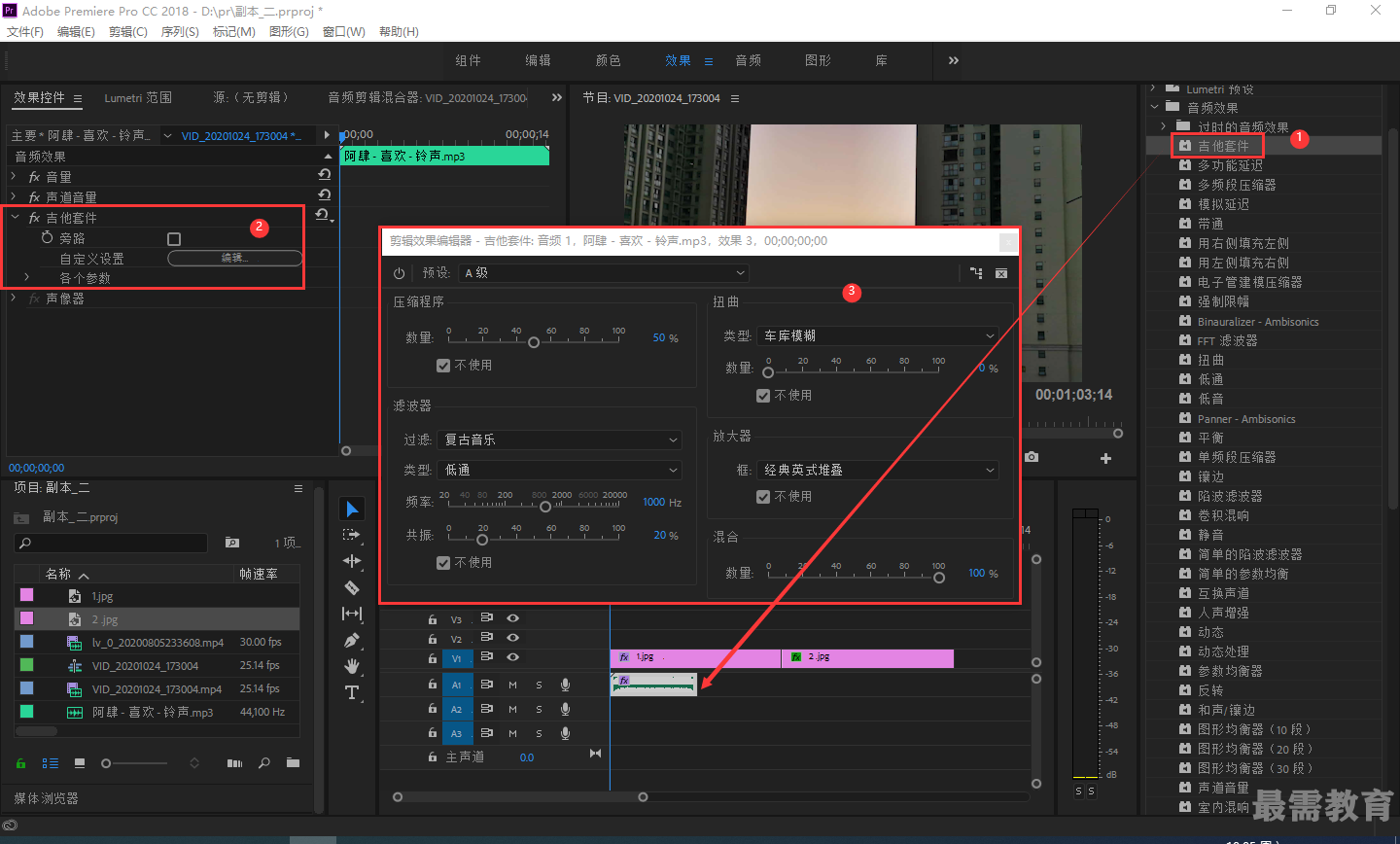This screenshot has height=844, width=1400.
Task: Click the 频率 slider handle
Action: (545, 507)
